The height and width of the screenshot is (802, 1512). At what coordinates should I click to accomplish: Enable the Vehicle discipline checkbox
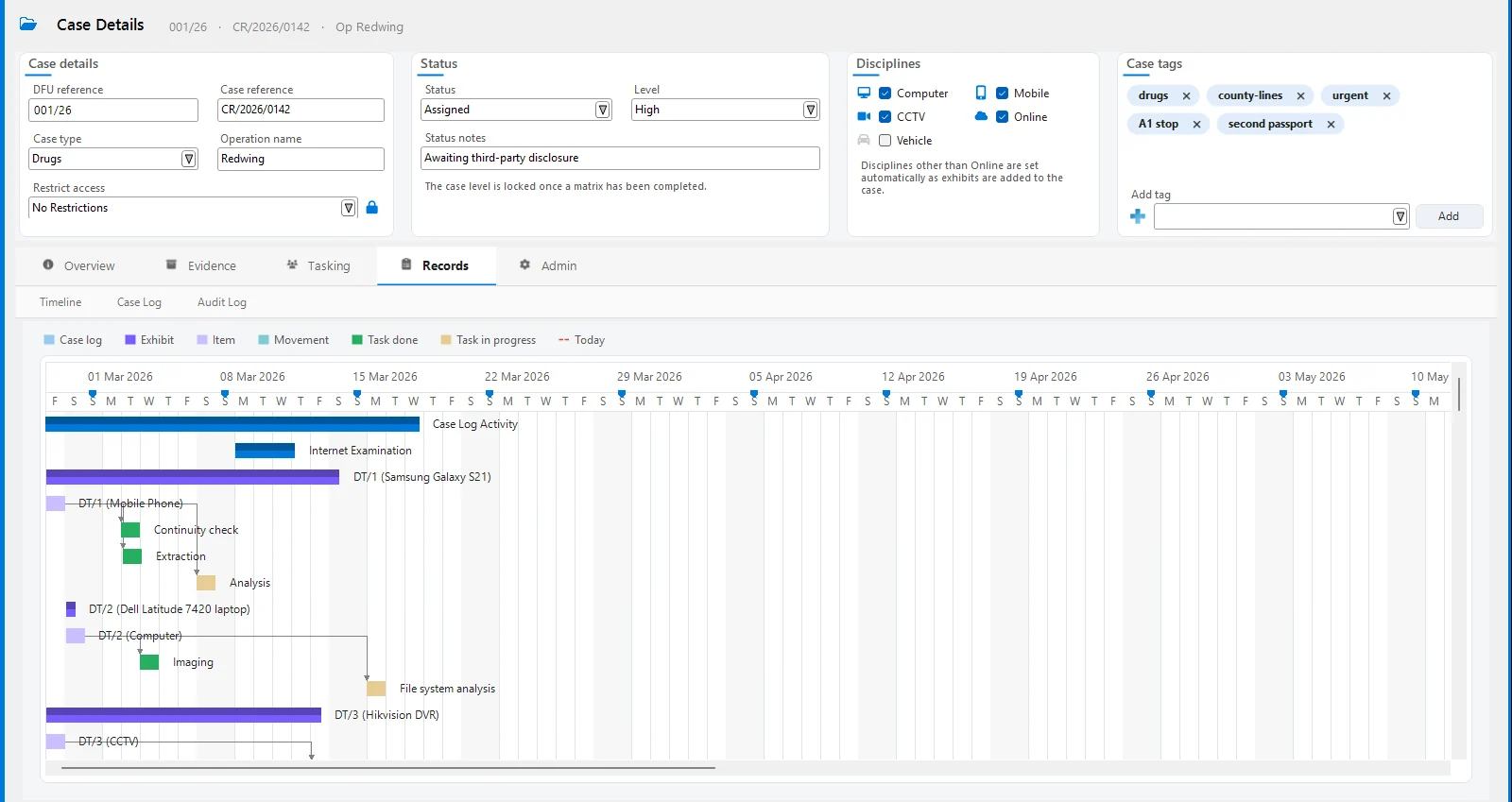pos(885,141)
